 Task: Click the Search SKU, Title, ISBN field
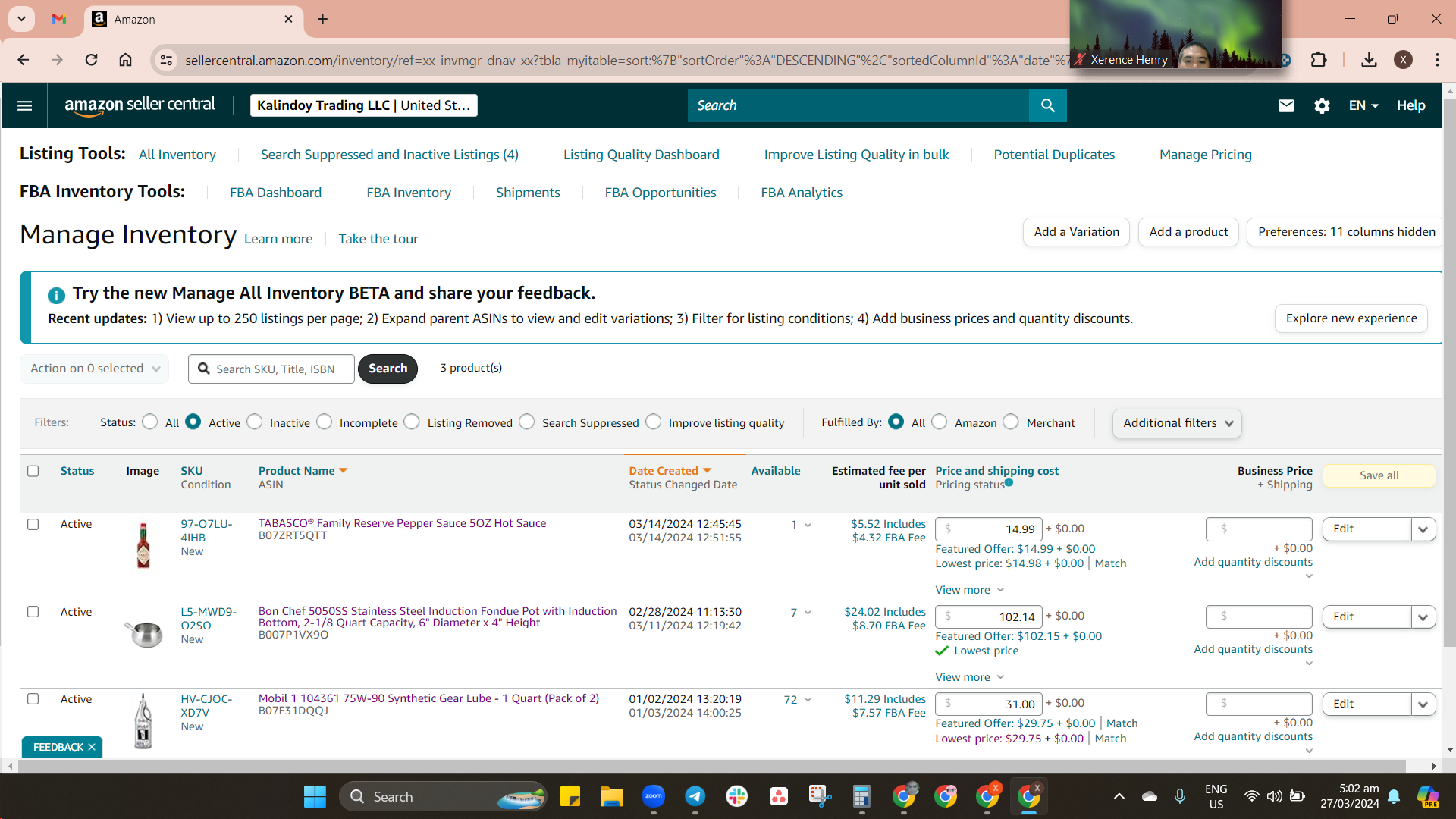coord(271,369)
